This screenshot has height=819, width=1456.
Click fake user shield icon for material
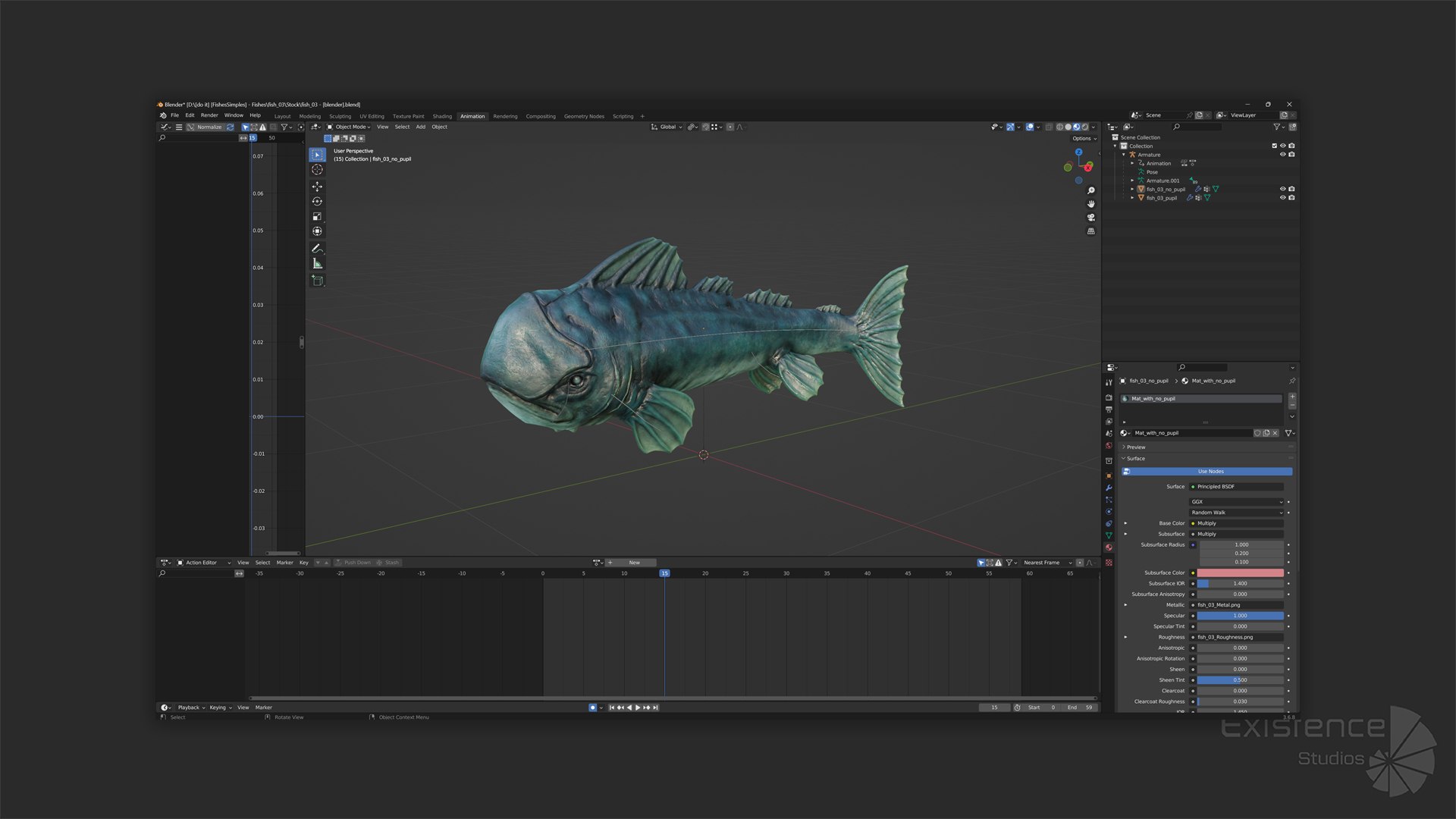point(1257,433)
